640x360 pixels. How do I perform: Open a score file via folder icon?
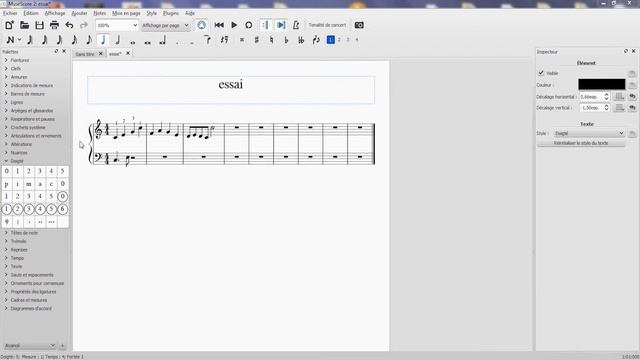point(24,25)
